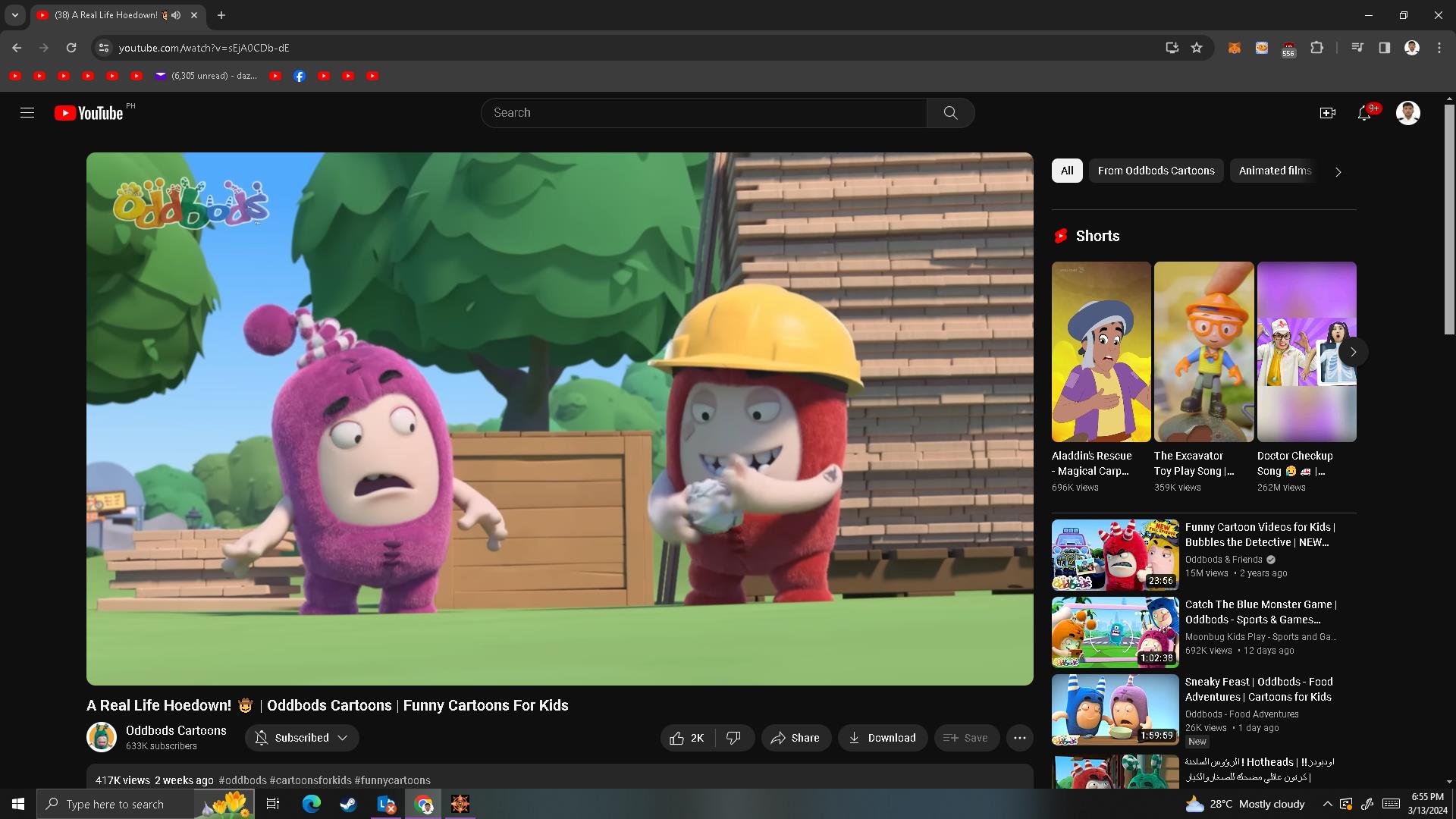Open the tab search dropdown arrow
1456x819 pixels.
coord(14,15)
